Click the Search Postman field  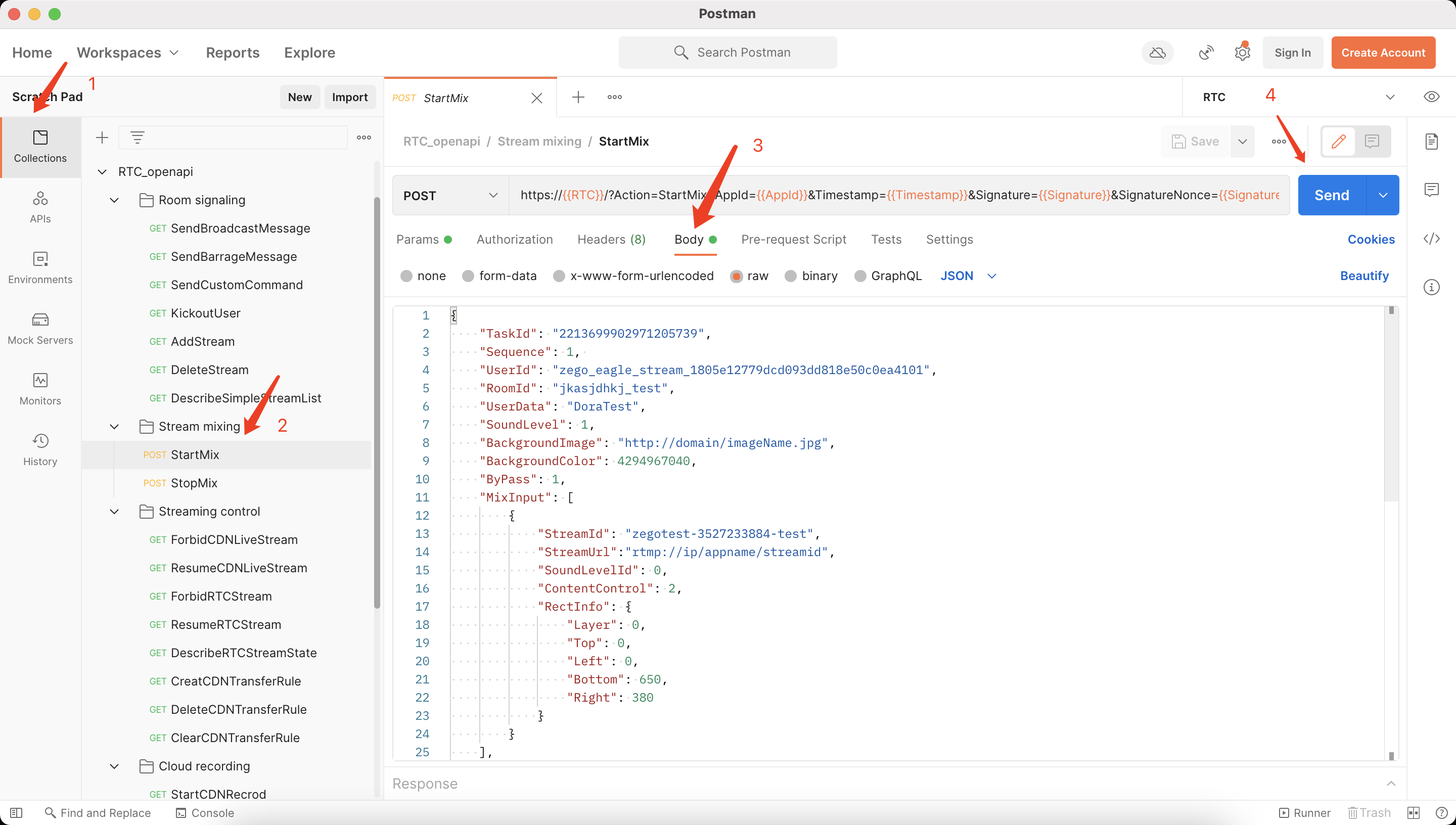(x=727, y=53)
